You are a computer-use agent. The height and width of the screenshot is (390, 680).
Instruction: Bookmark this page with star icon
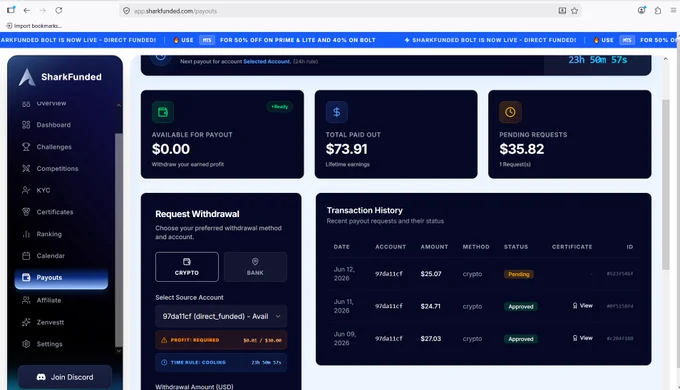click(575, 11)
